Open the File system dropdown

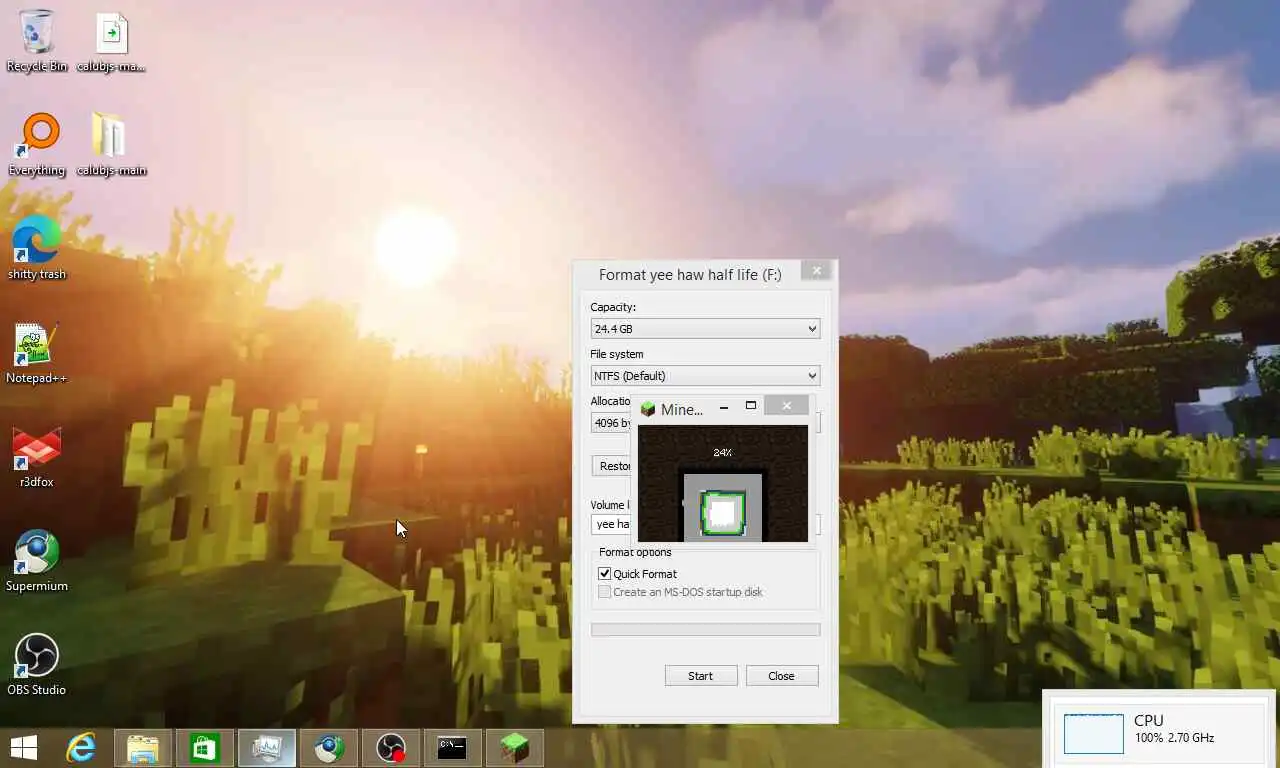point(705,375)
